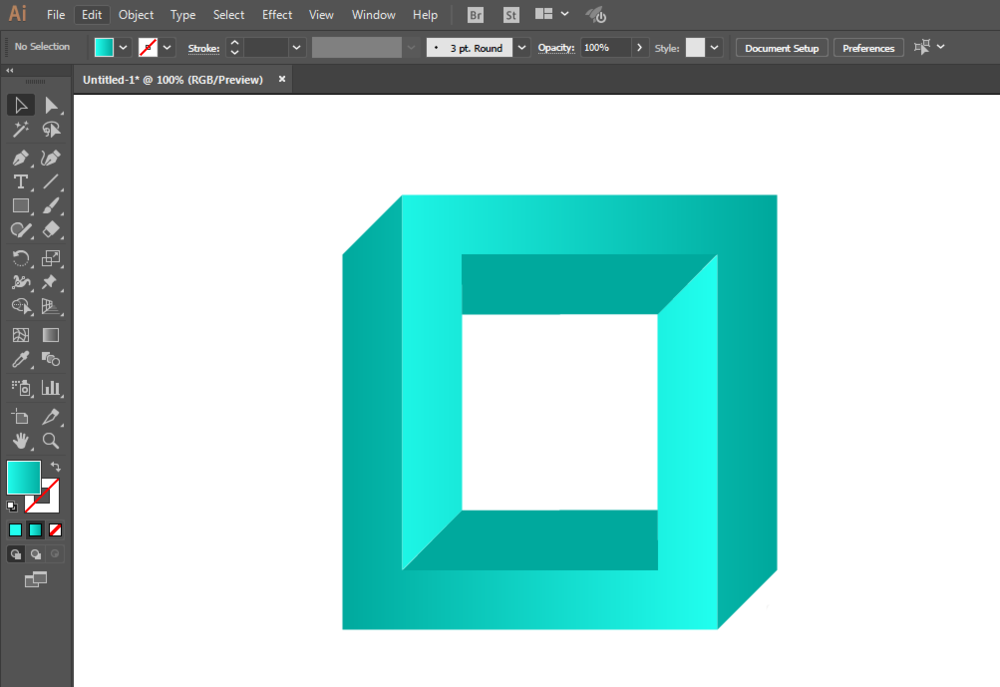1000x687 pixels.
Task: Open the Effect menu
Action: [277, 15]
